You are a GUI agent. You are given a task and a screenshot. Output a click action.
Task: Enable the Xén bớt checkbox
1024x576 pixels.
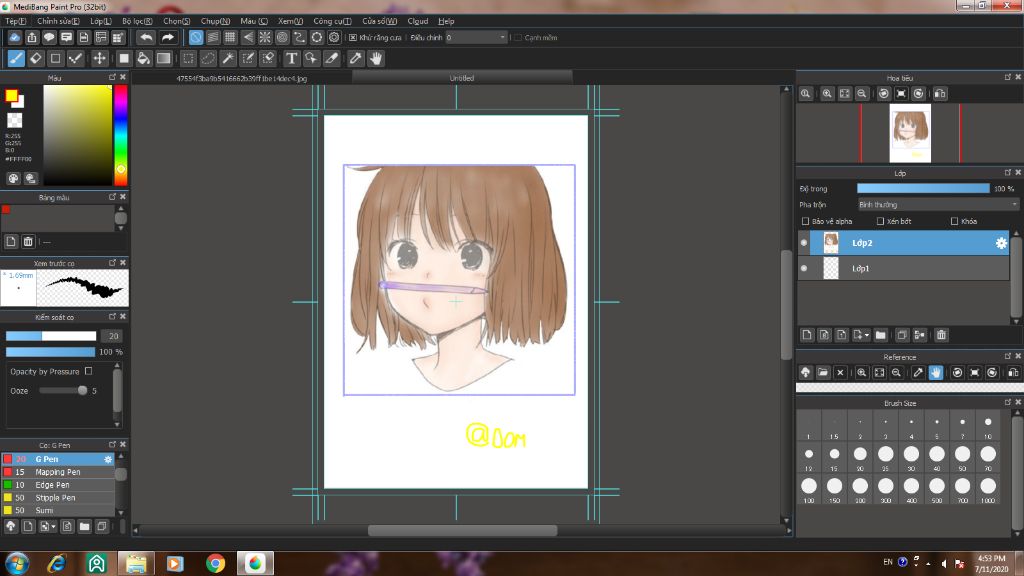[x=880, y=221]
